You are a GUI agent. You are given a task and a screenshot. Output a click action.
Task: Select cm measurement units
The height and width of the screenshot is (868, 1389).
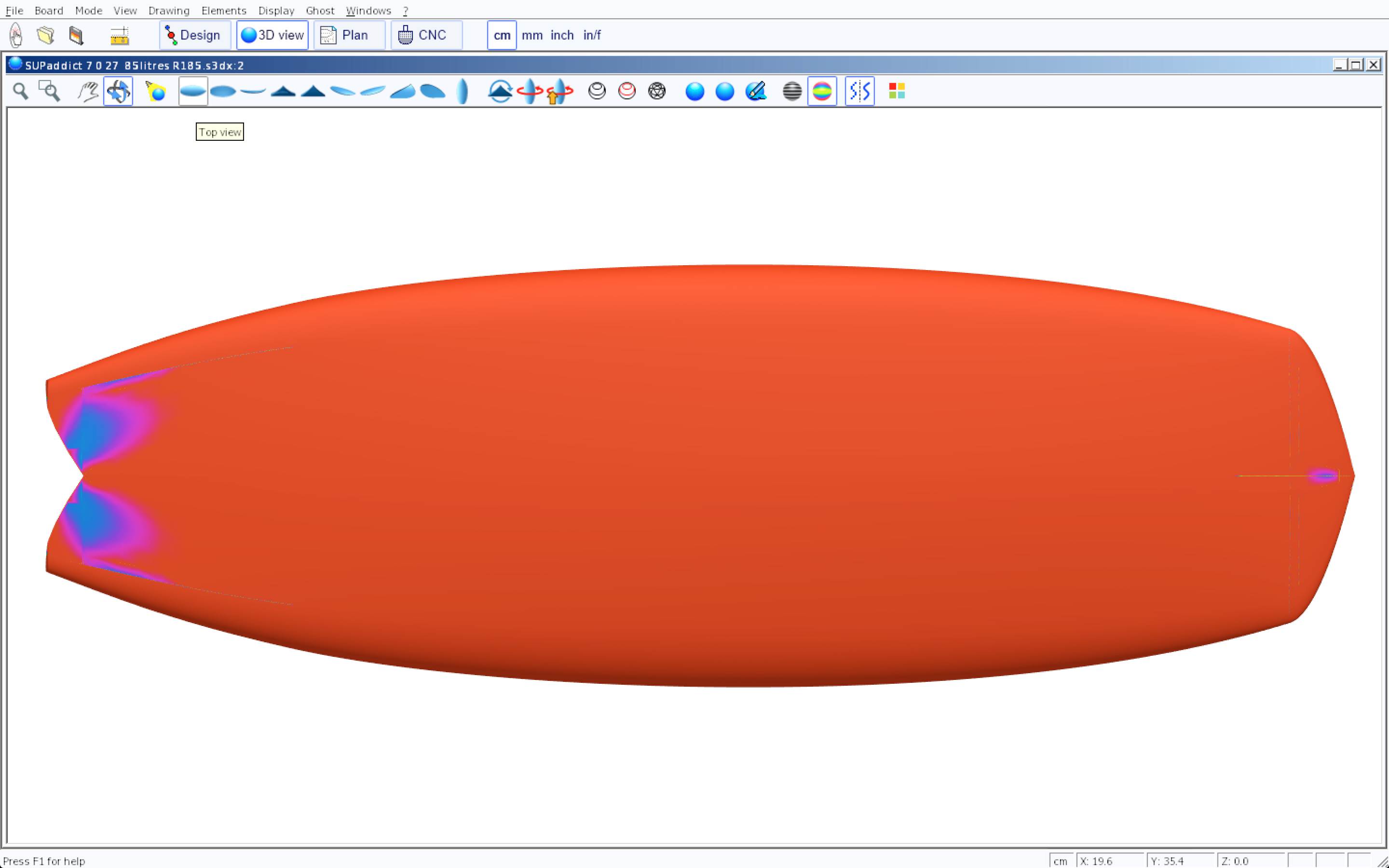click(502, 36)
